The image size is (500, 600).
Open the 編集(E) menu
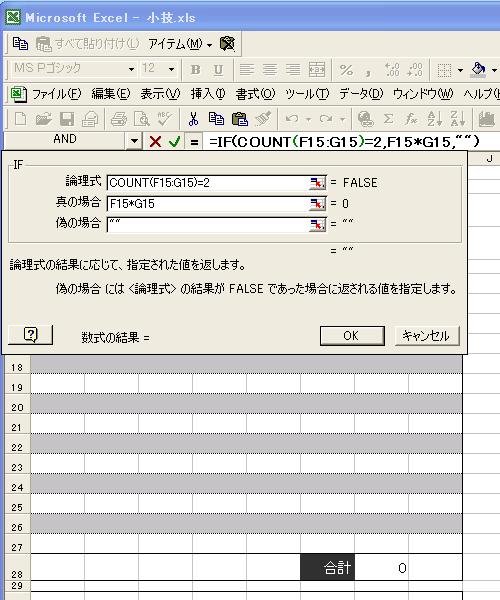[x=111, y=94]
